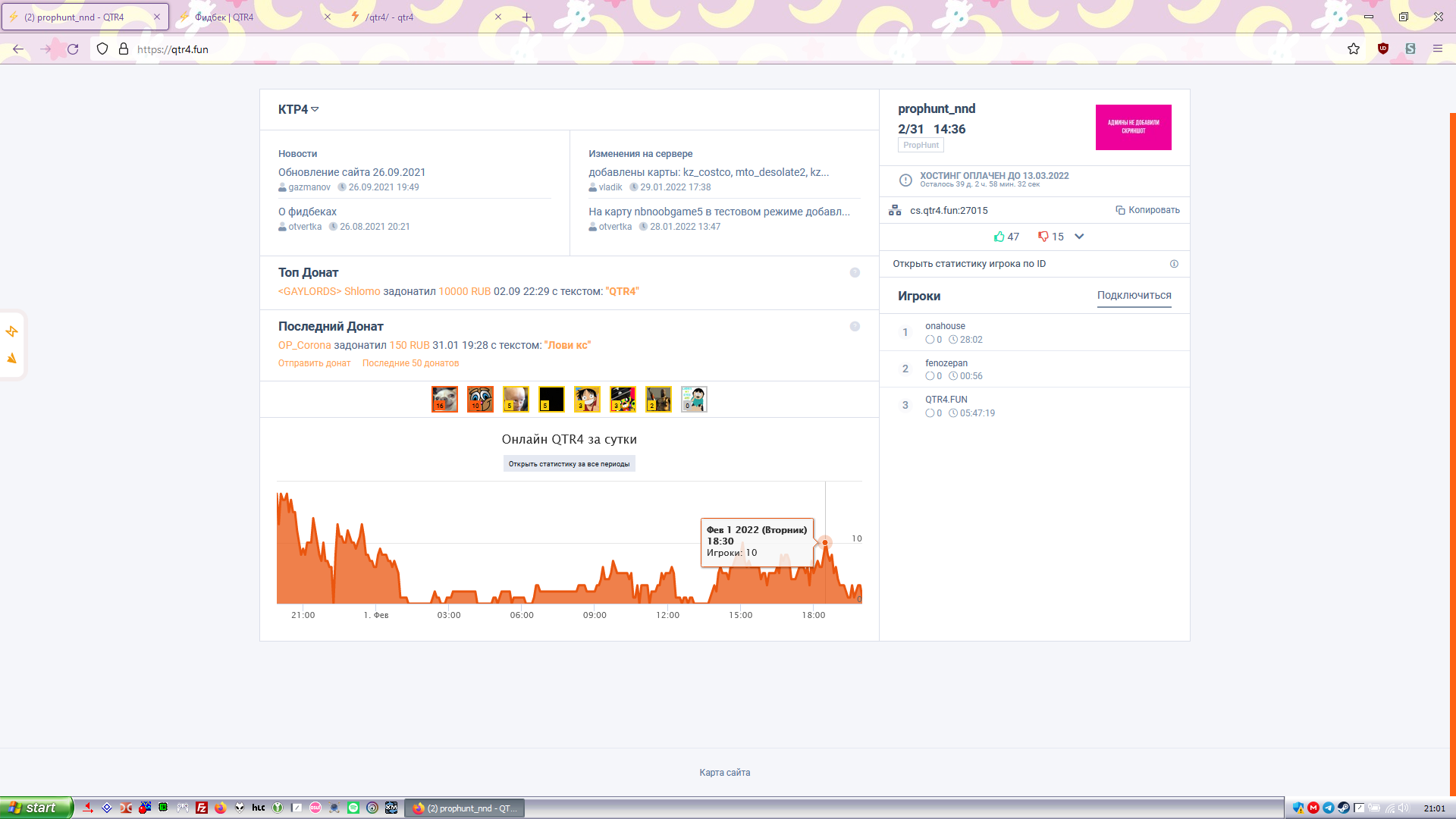Click the site padlock icon

[x=124, y=49]
